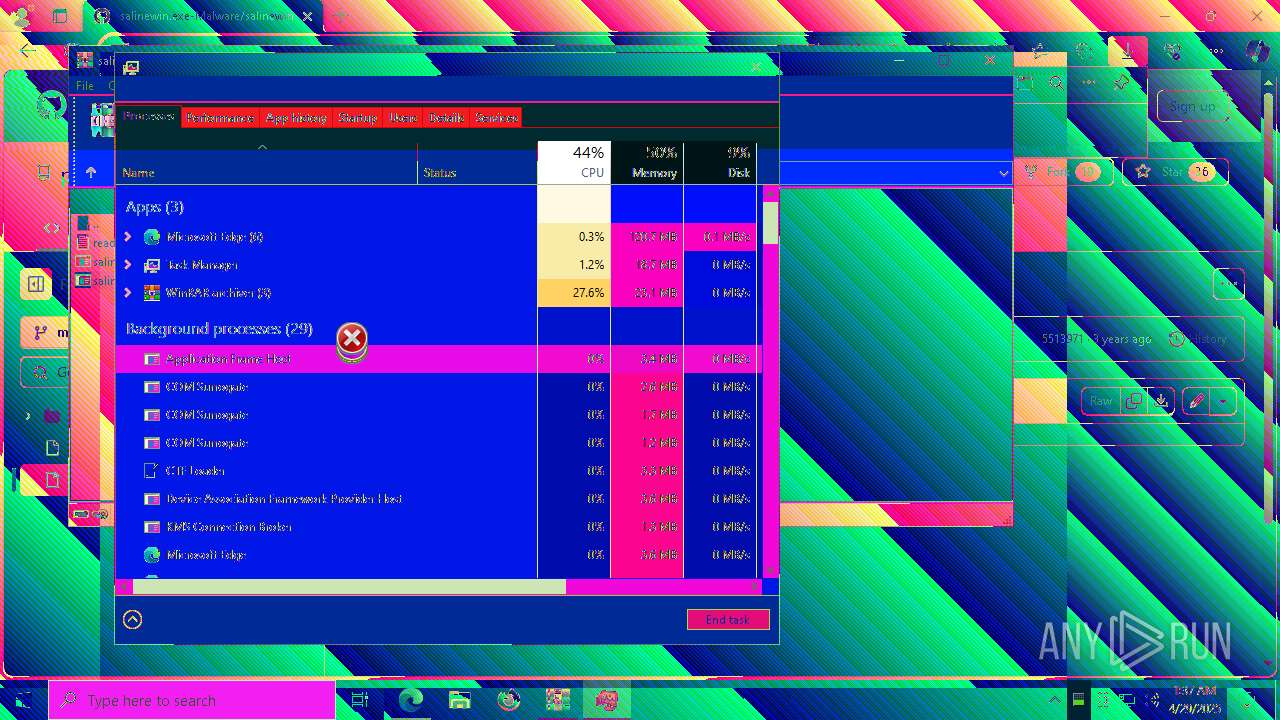The image size is (1280, 720).
Task: Open File Explorer from the taskbar
Action: tap(459, 700)
